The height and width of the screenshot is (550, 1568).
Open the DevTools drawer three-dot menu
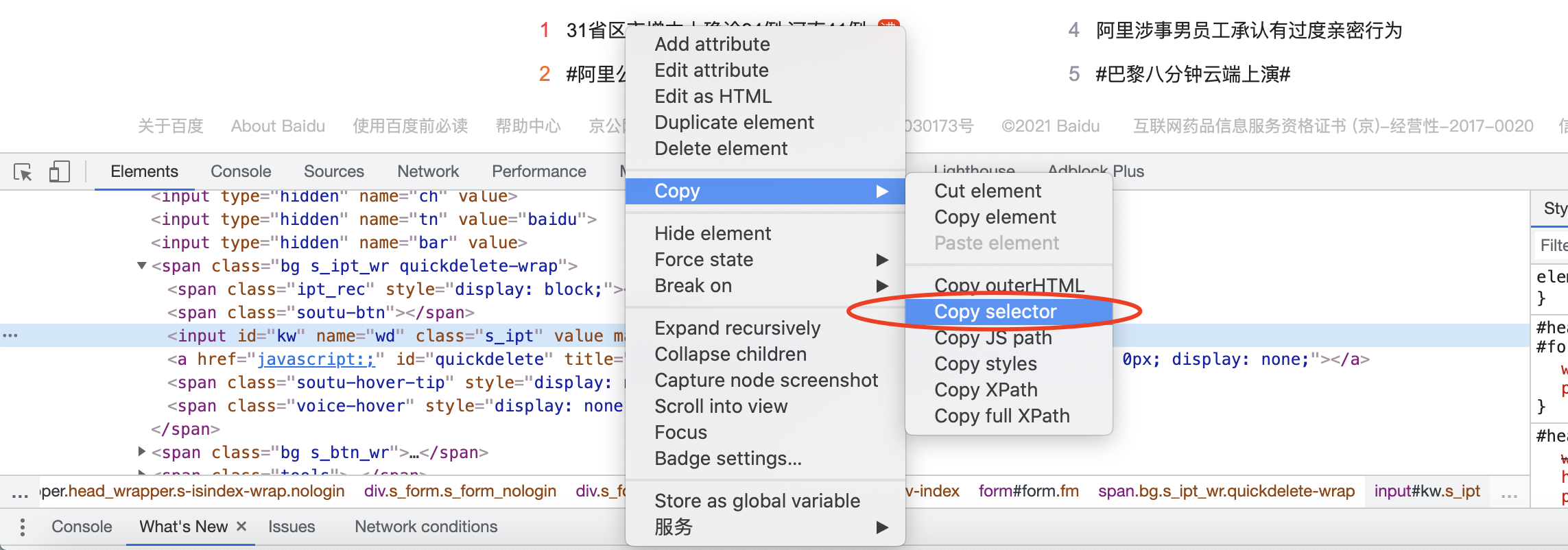[x=23, y=527]
